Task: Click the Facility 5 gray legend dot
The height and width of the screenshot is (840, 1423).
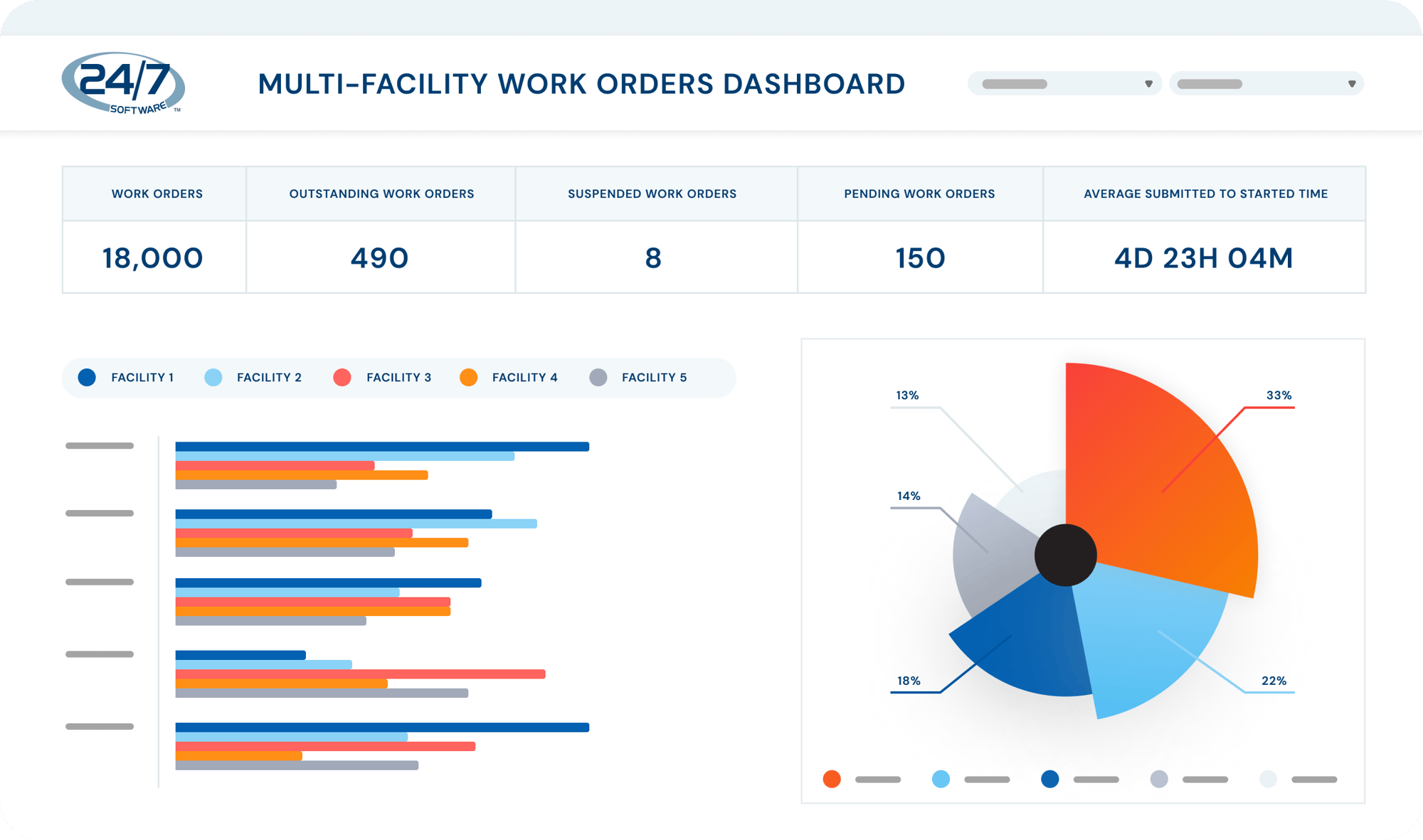Action: 598,378
